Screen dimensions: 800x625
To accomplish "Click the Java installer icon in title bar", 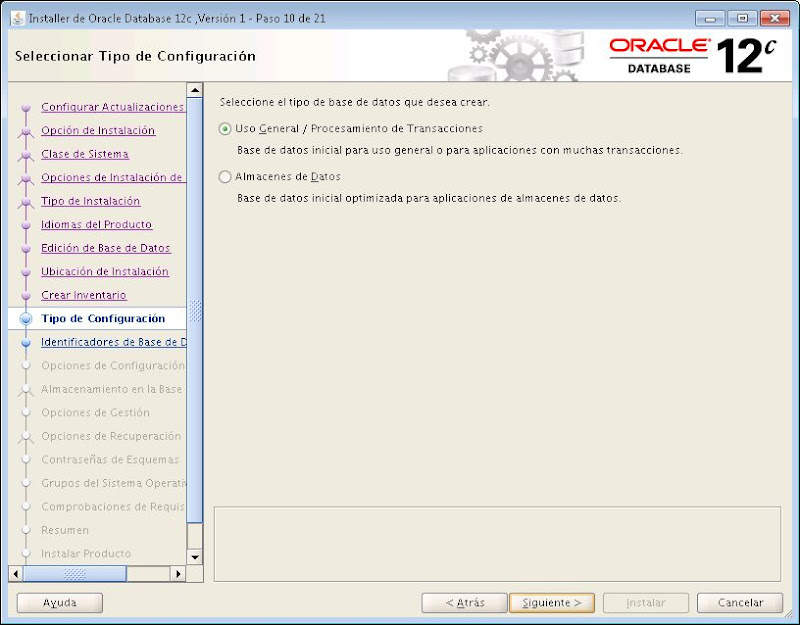I will click(x=18, y=18).
